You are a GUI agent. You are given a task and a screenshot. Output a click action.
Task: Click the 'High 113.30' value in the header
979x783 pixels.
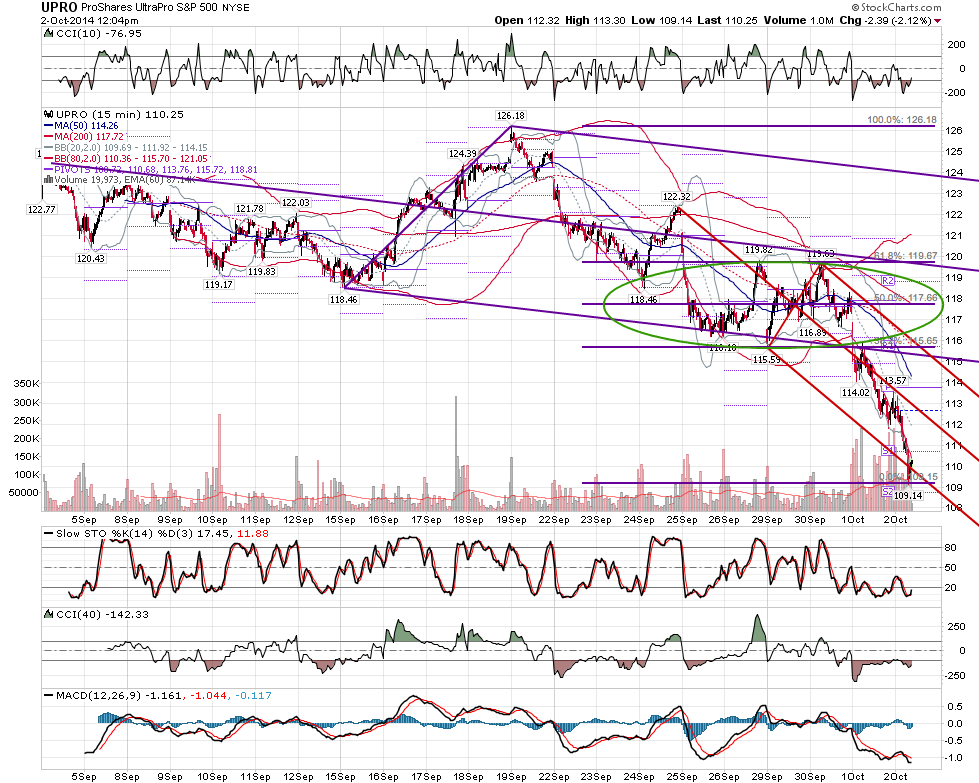click(x=595, y=21)
